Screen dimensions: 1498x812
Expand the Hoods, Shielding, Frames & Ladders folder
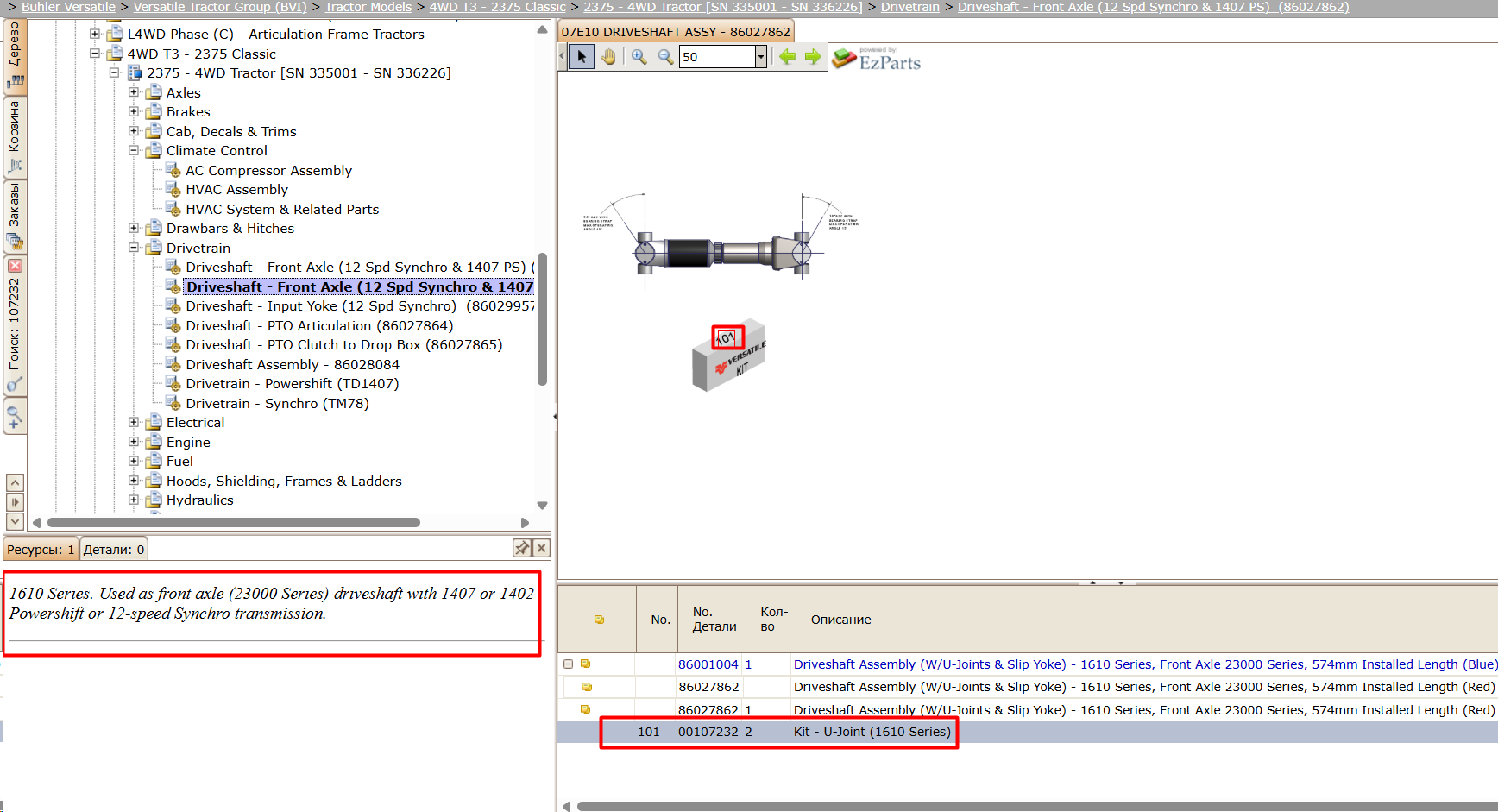pyautogui.click(x=134, y=481)
